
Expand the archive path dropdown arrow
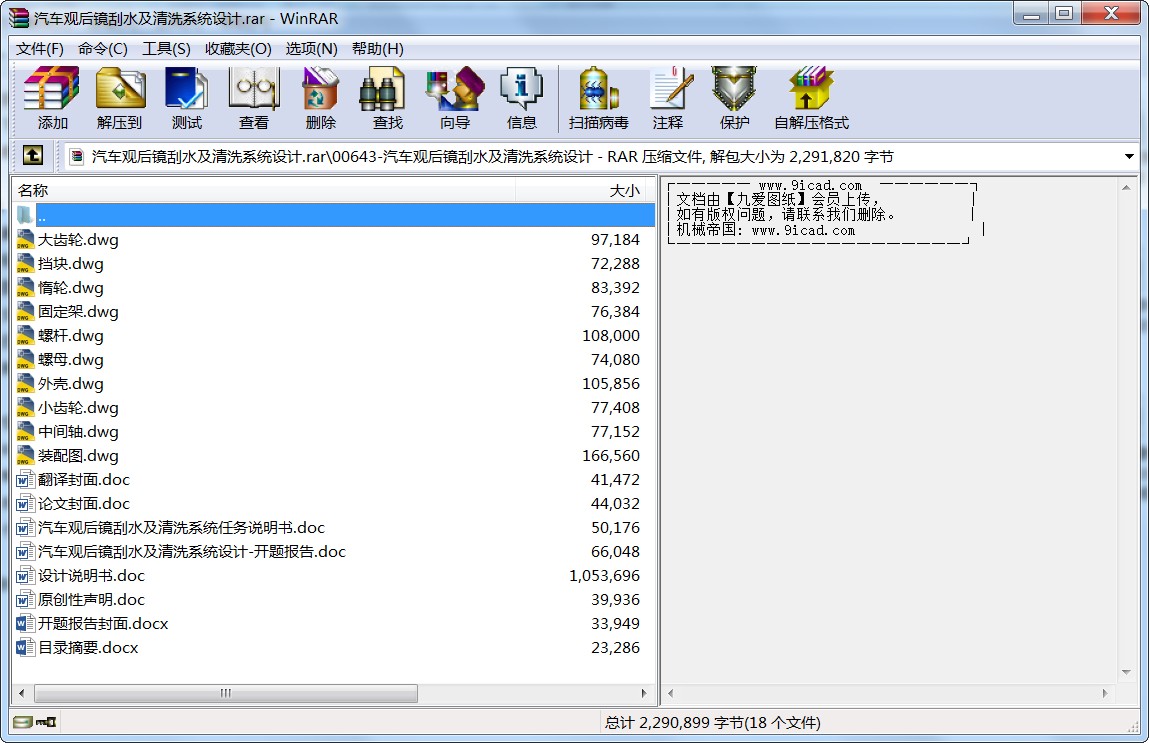pos(1129,157)
